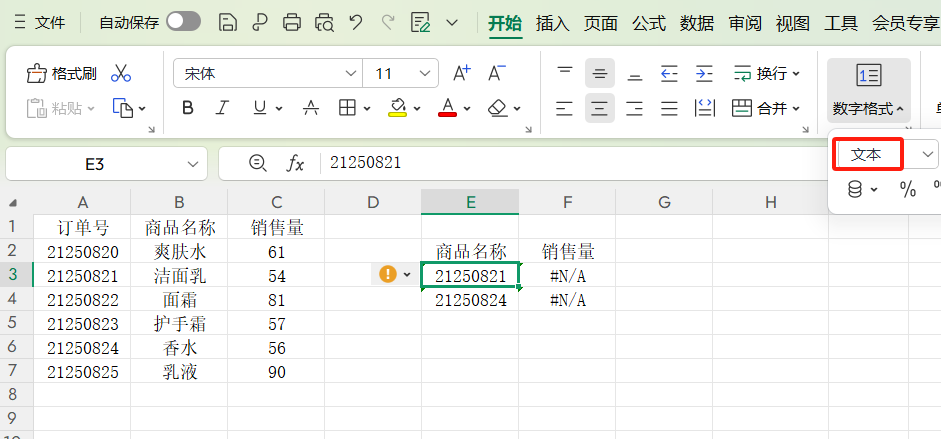Switch to the 视图 tab
The width and height of the screenshot is (941, 439).
tap(793, 23)
